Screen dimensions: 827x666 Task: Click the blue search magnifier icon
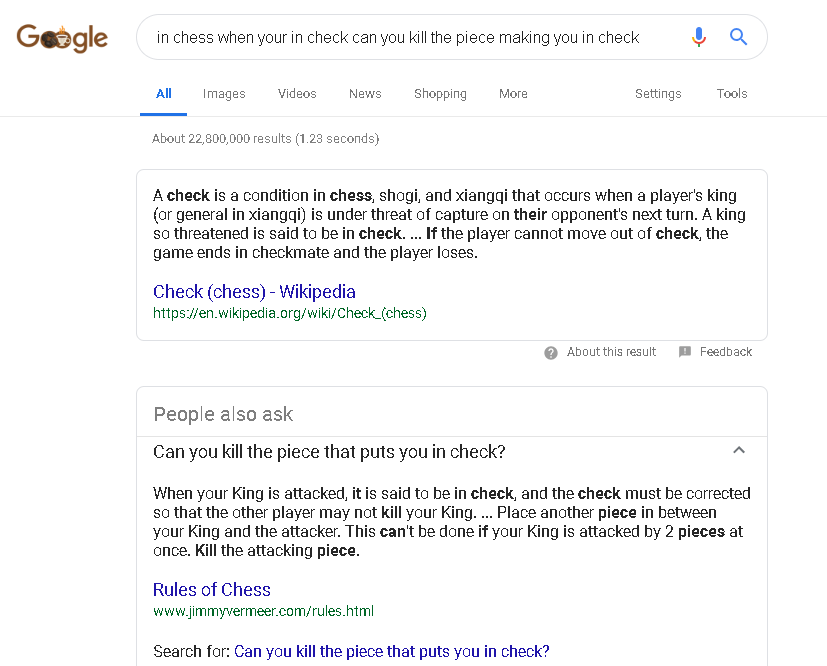739,38
